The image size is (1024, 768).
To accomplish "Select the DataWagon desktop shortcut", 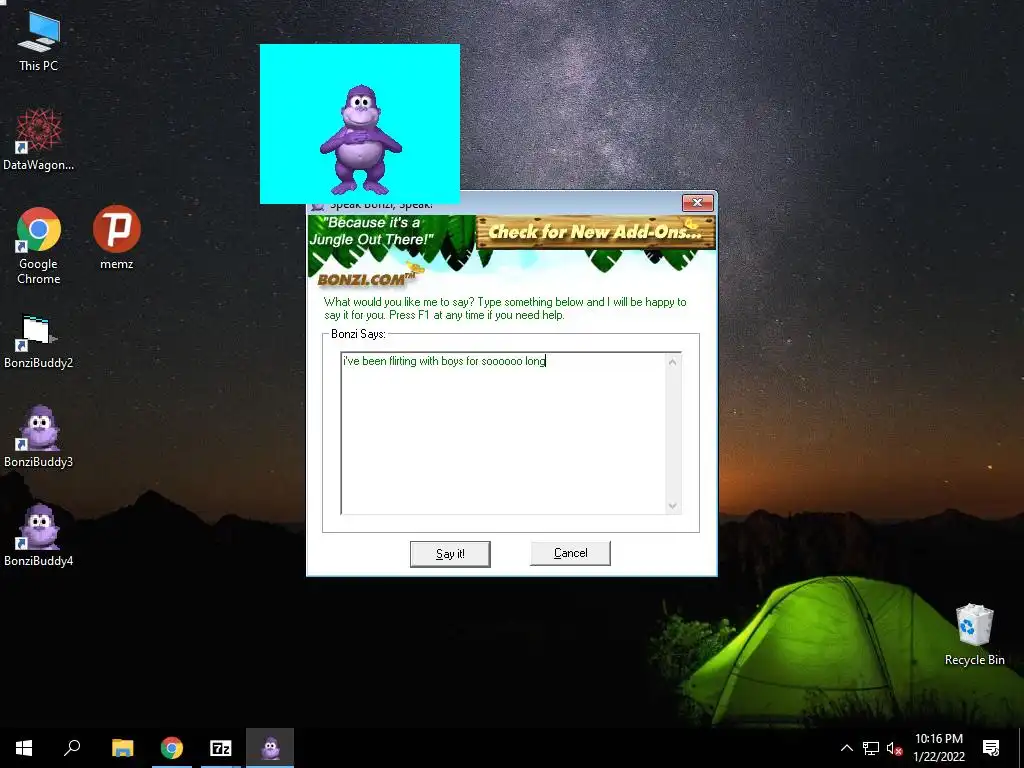I will pos(39,139).
